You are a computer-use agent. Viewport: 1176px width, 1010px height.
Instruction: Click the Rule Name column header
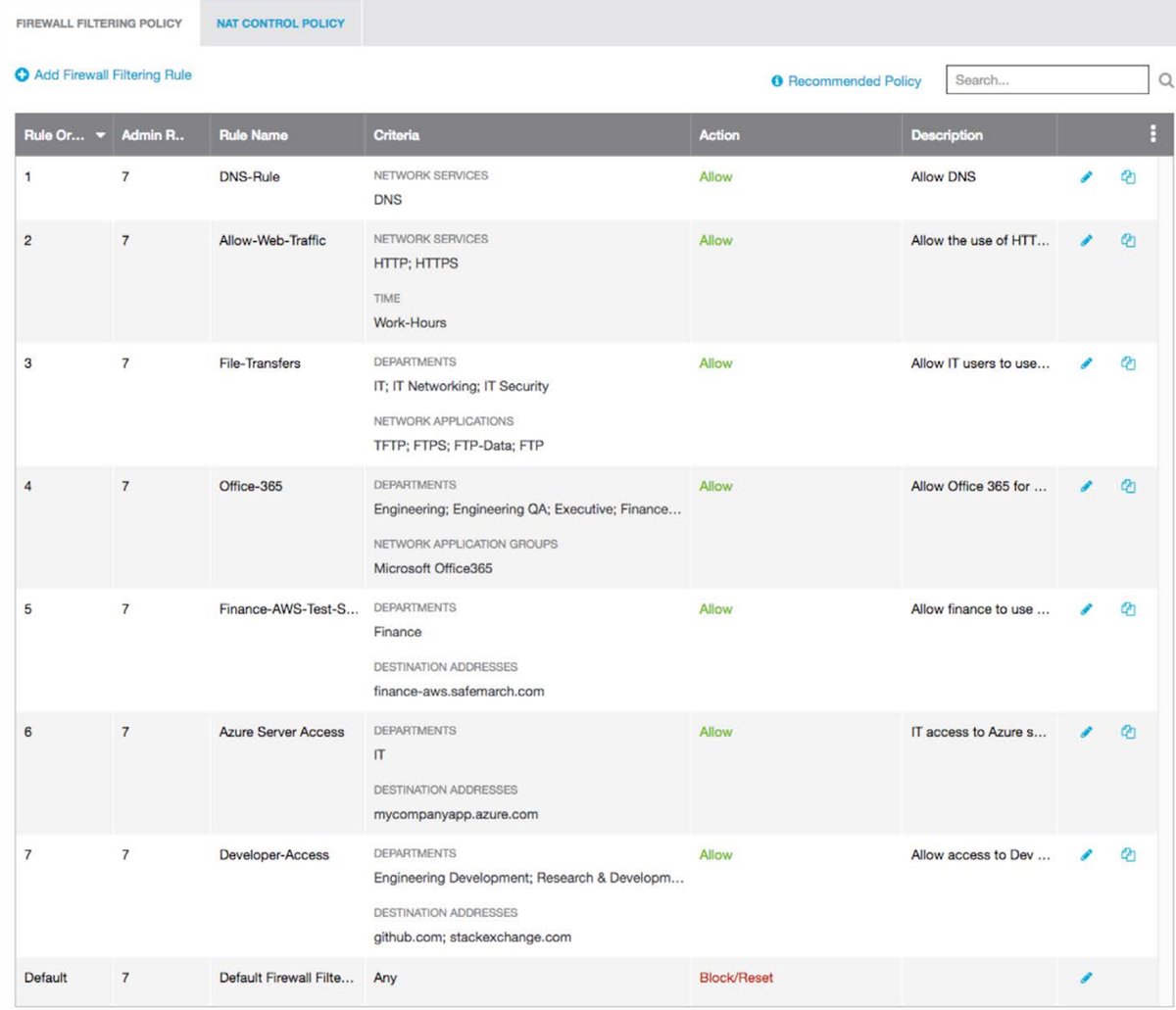coord(253,135)
